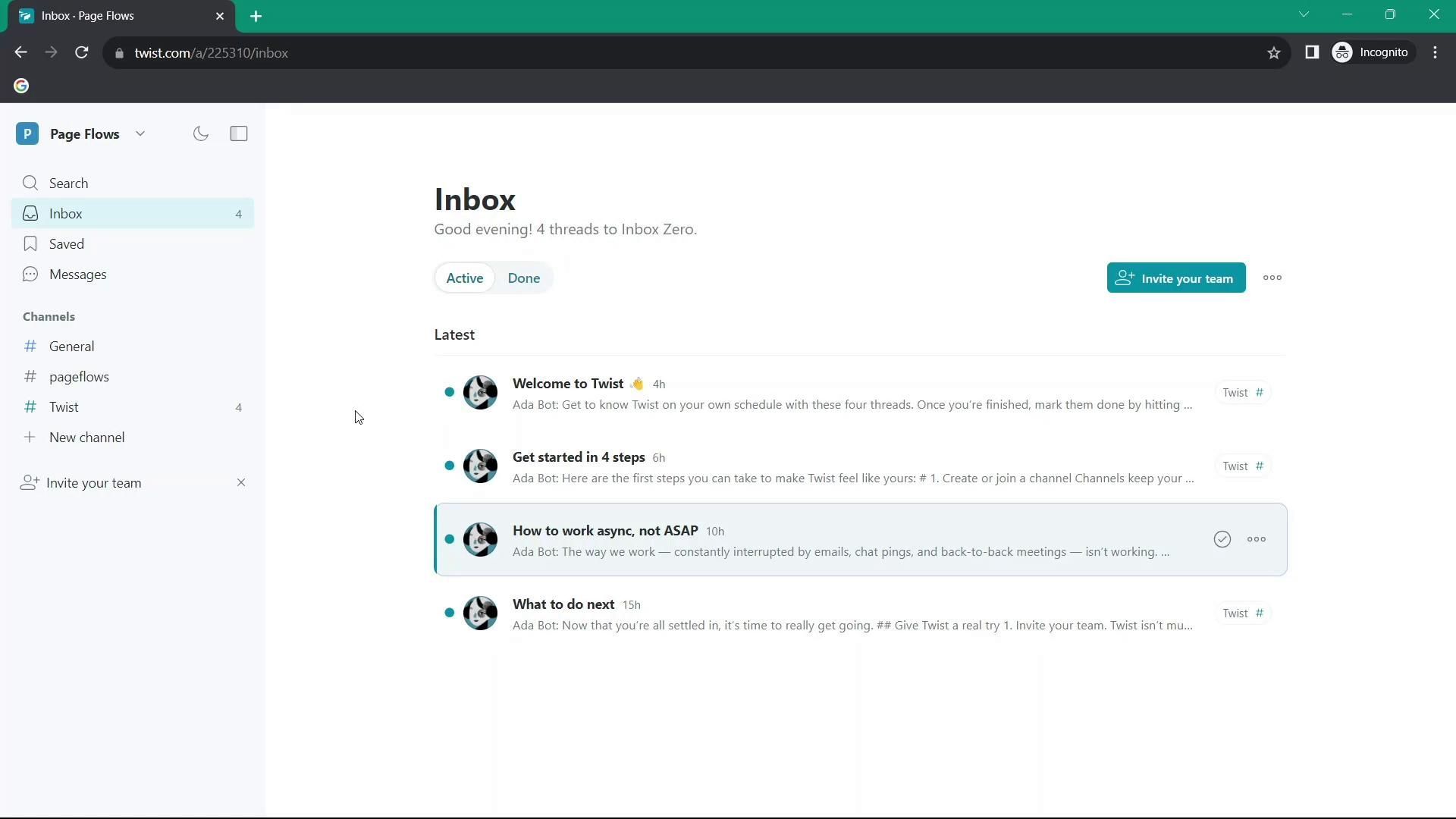Select the Active tab
This screenshot has height=819, width=1456.
point(464,278)
